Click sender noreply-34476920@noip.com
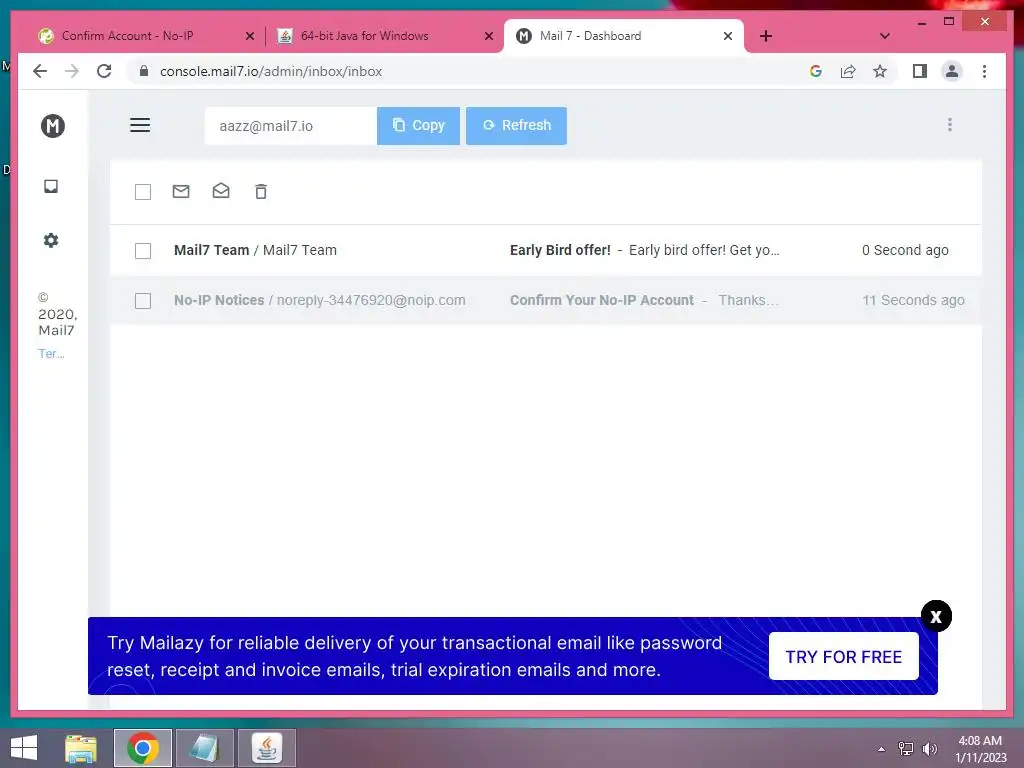 click(x=371, y=300)
